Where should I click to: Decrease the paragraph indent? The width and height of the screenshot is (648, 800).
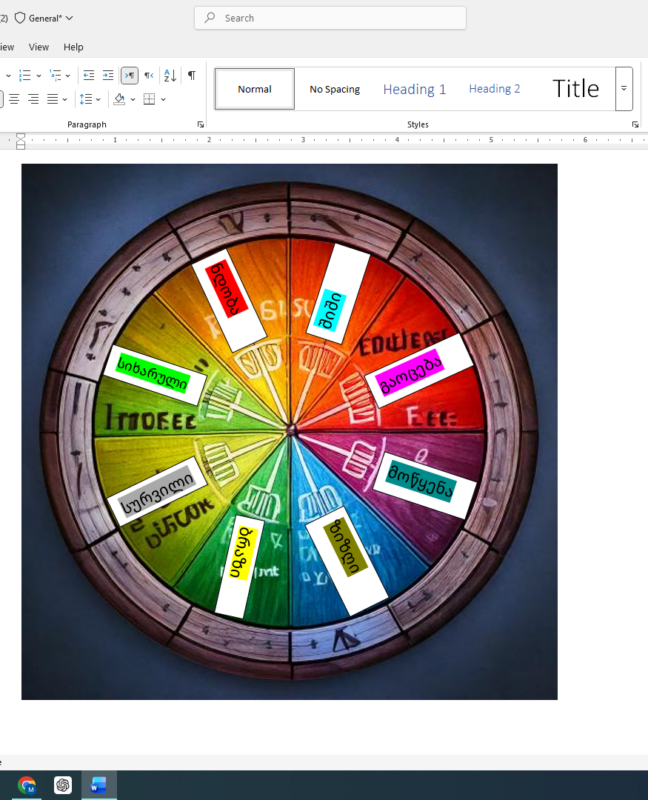coord(89,75)
